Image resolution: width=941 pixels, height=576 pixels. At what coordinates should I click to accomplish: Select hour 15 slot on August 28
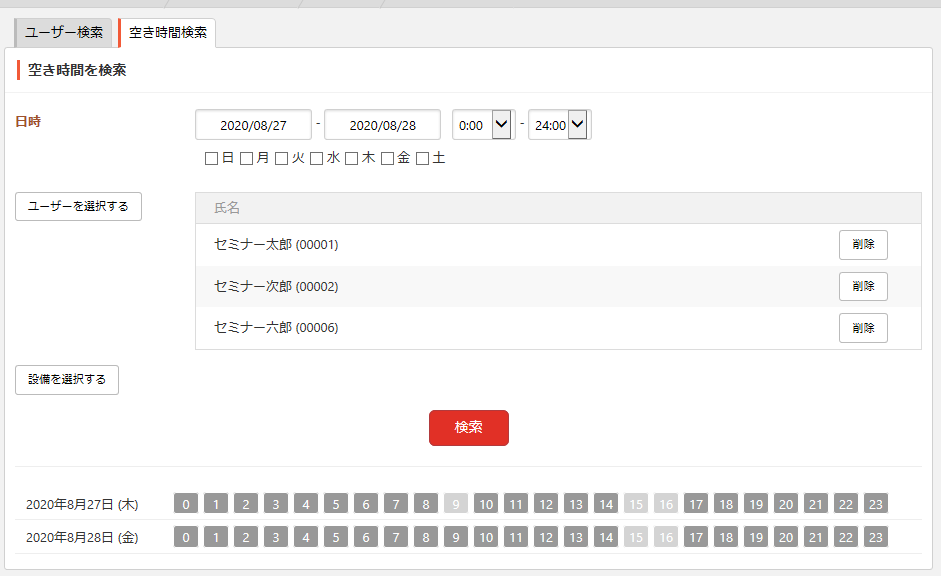tap(636, 537)
